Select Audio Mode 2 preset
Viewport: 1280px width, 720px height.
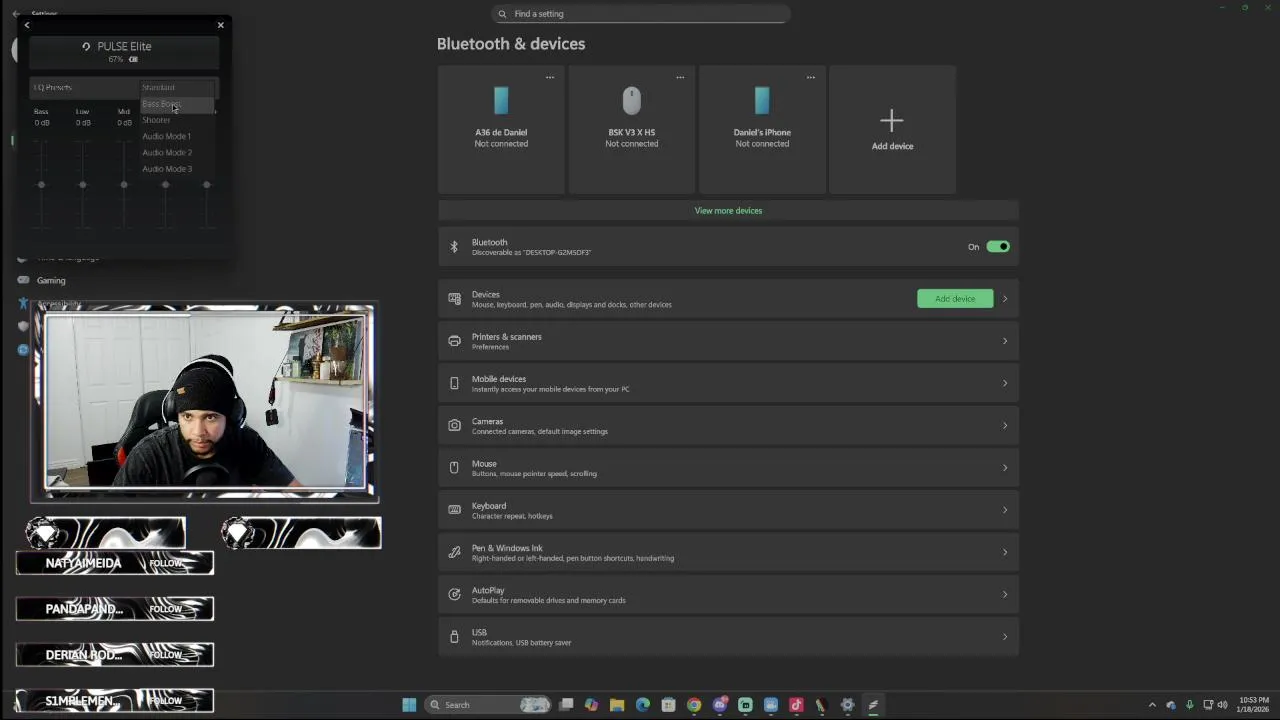coord(177,152)
